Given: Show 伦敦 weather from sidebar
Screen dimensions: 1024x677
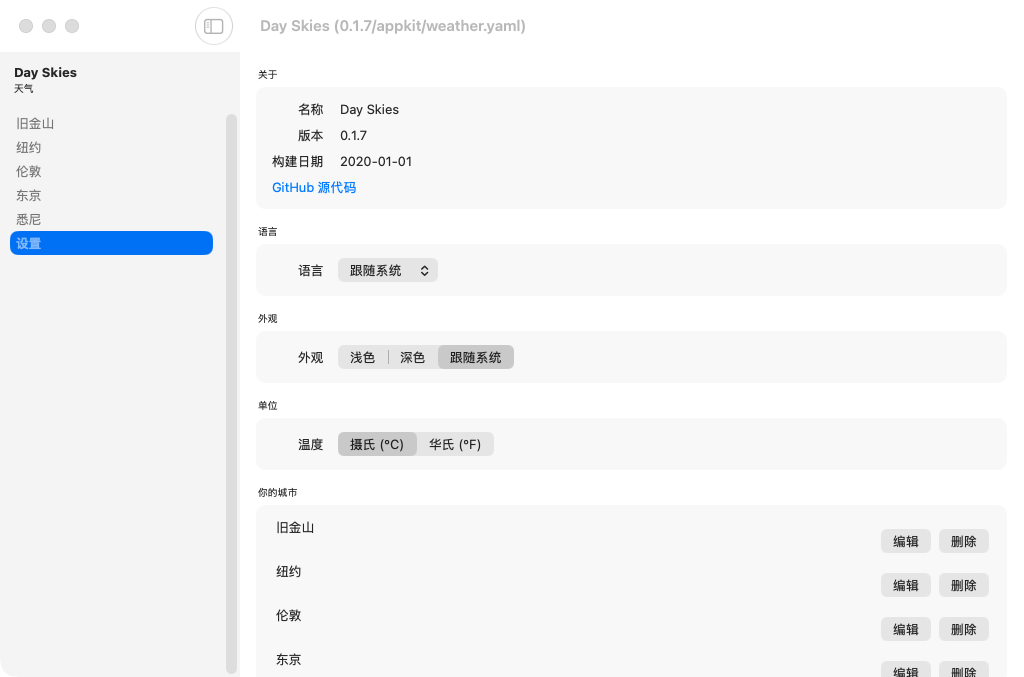Looking at the screenshot, I should (x=111, y=171).
